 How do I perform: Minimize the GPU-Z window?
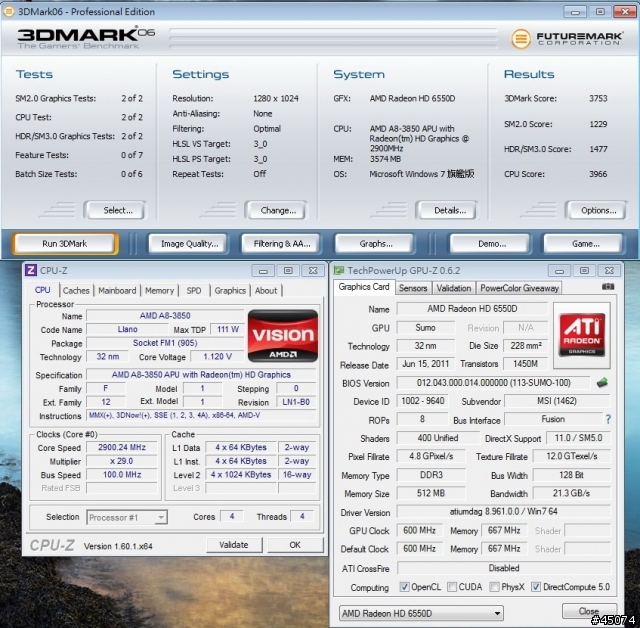tap(559, 271)
